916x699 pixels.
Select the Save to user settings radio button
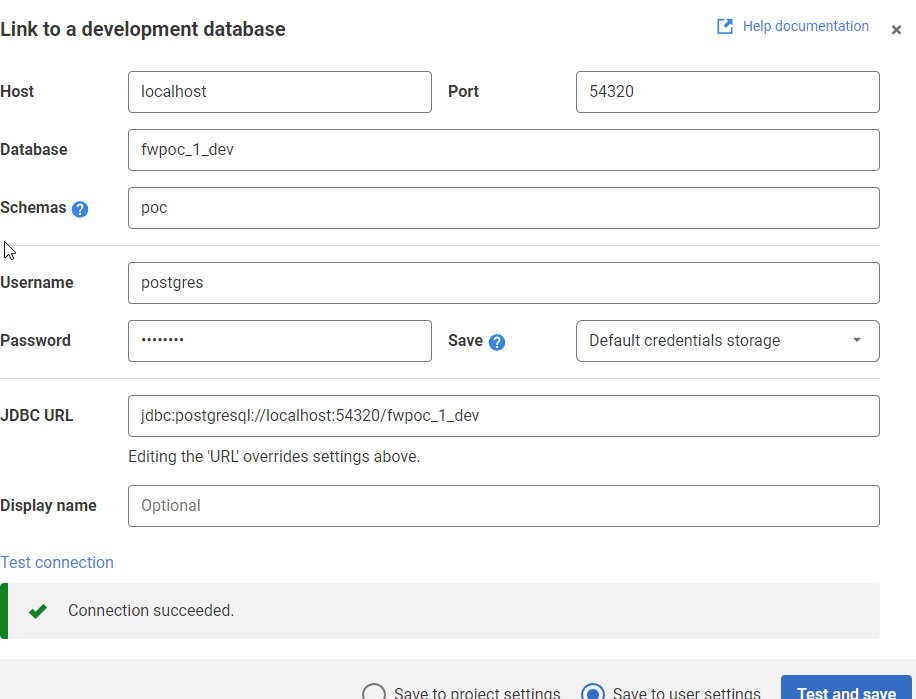(592, 691)
